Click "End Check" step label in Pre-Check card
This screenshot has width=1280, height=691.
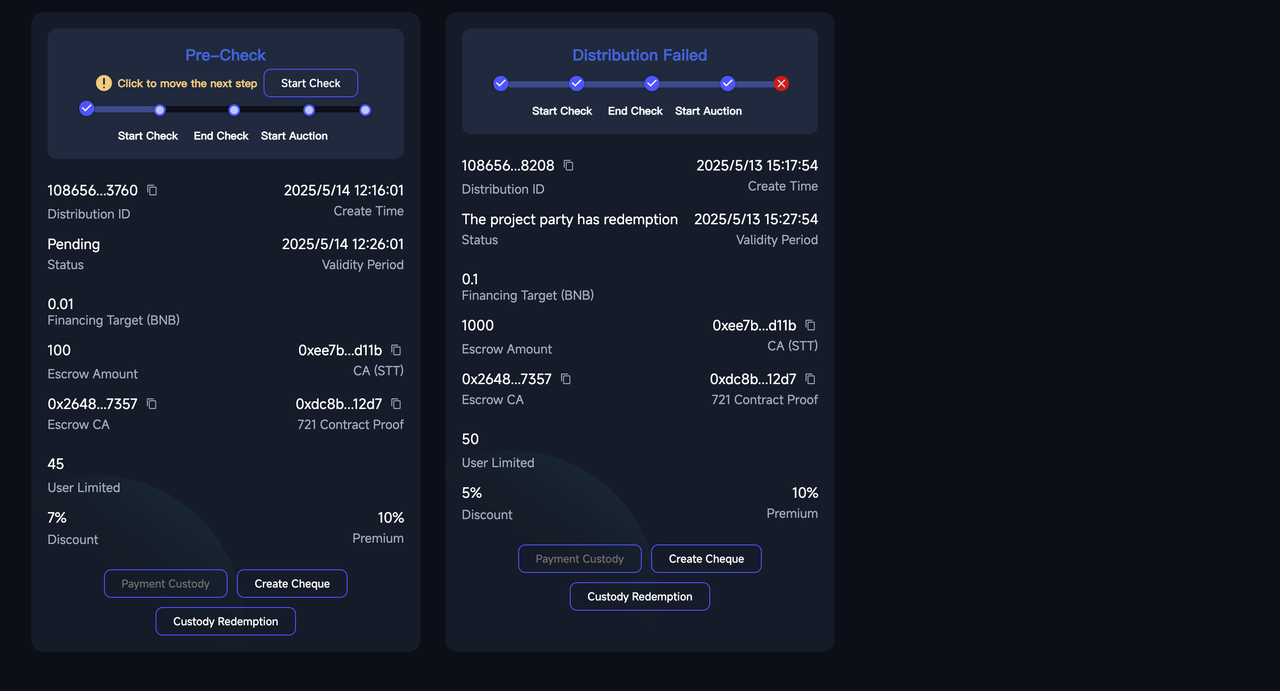tap(221, 136)
